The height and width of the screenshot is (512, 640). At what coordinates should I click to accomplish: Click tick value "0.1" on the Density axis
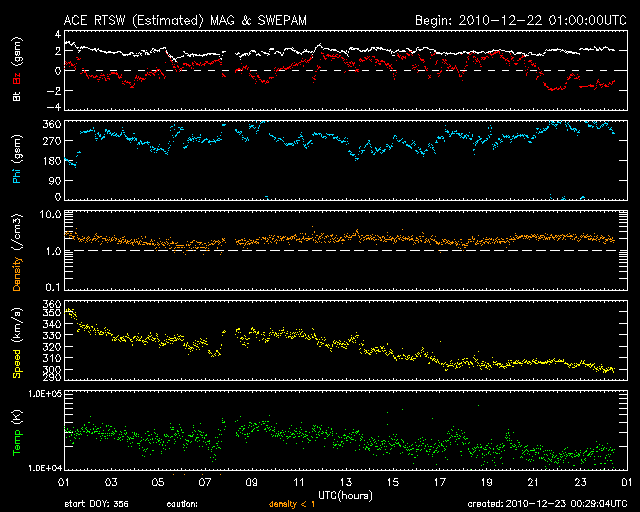pyautogui.click(x=53, y=287)
